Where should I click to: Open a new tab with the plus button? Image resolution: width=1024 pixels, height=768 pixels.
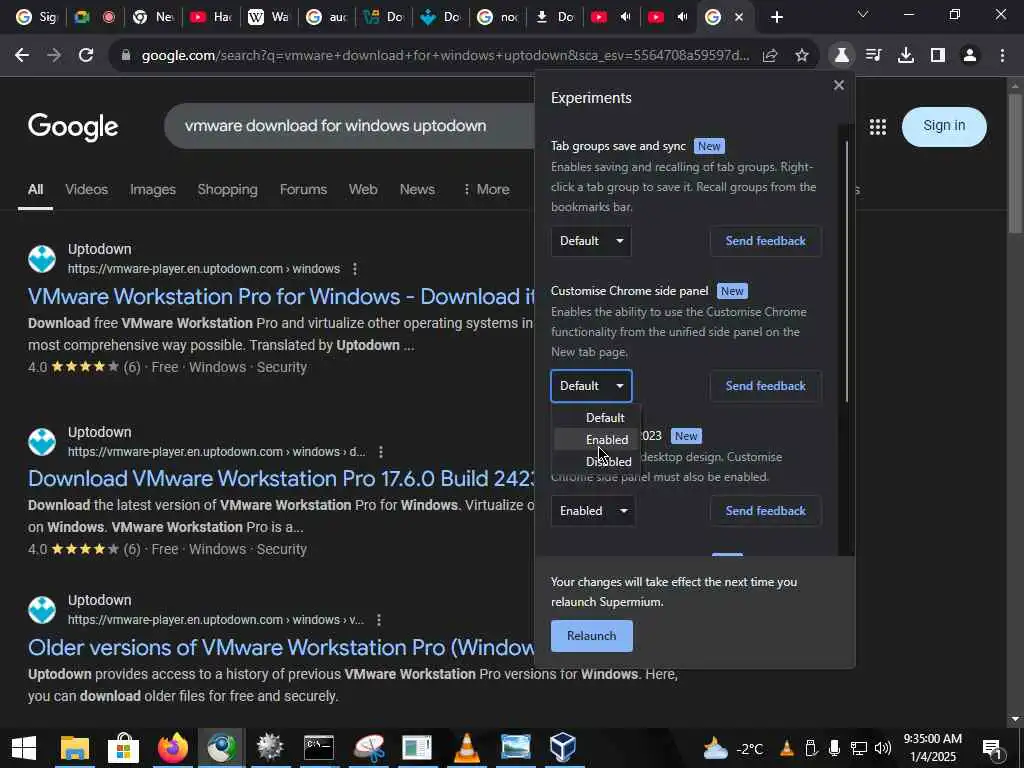776,17
